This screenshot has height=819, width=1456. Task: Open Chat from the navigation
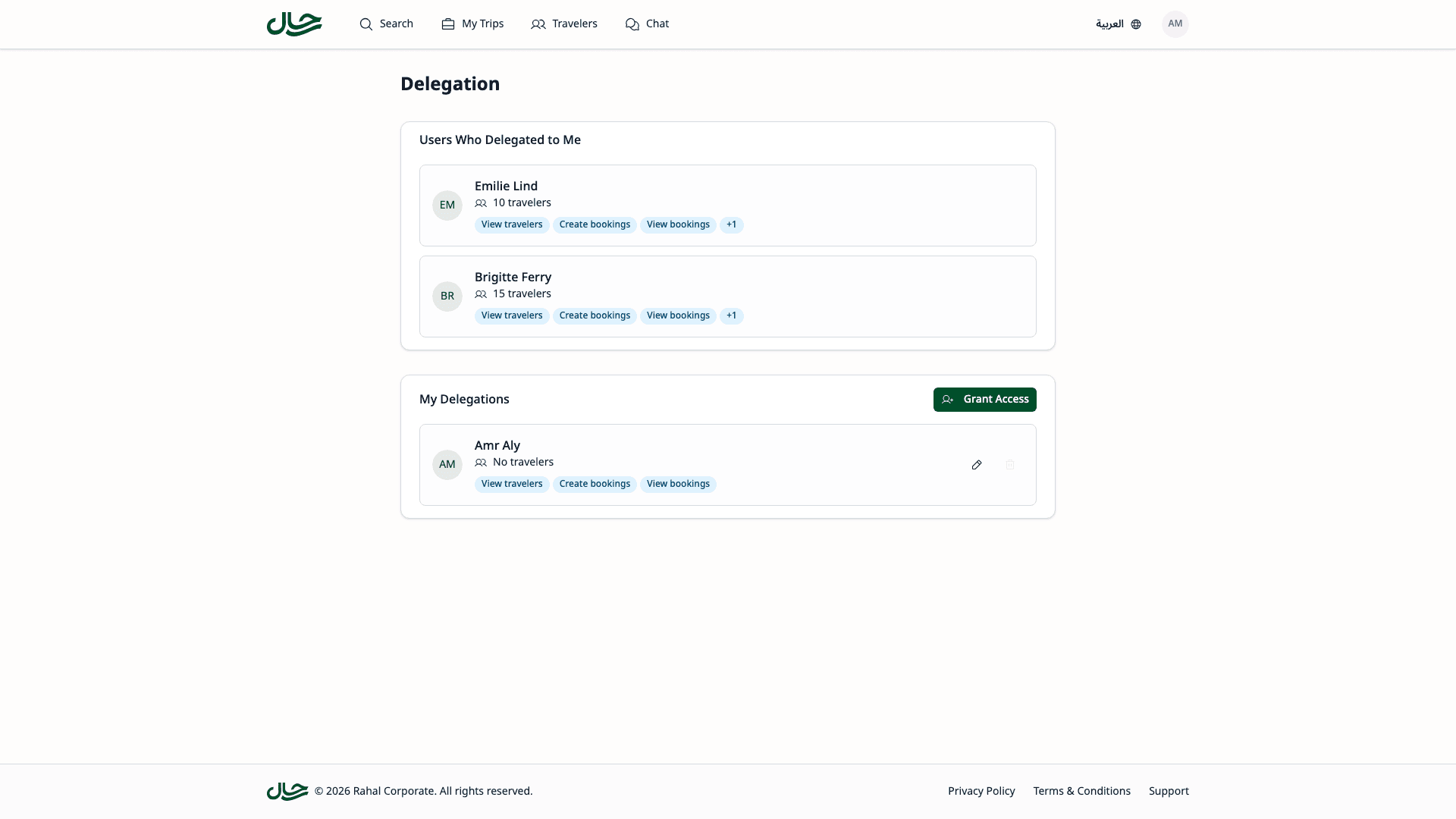[x=647, y=24]
